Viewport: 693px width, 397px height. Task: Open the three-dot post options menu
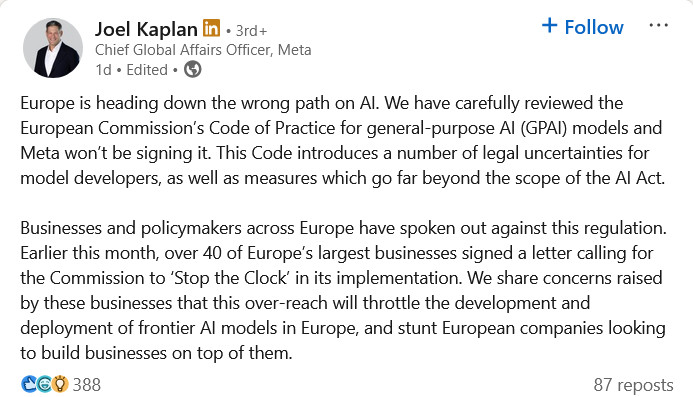click(659, 26)
